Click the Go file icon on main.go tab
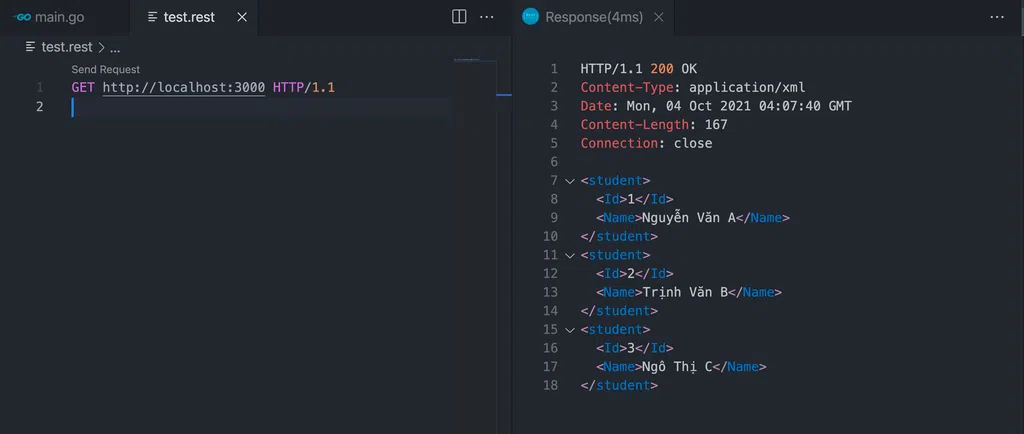This screenshot has height=434, width=1024. [22, 17]
